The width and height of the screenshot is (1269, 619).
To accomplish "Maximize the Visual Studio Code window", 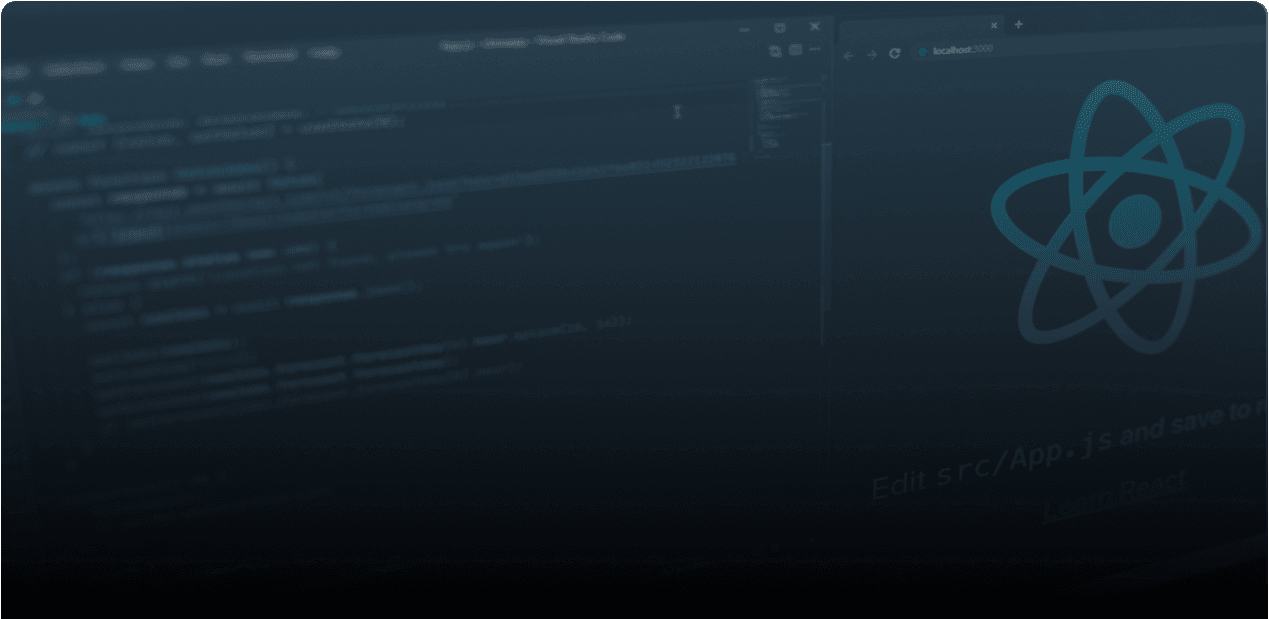I will click(780, 28).
